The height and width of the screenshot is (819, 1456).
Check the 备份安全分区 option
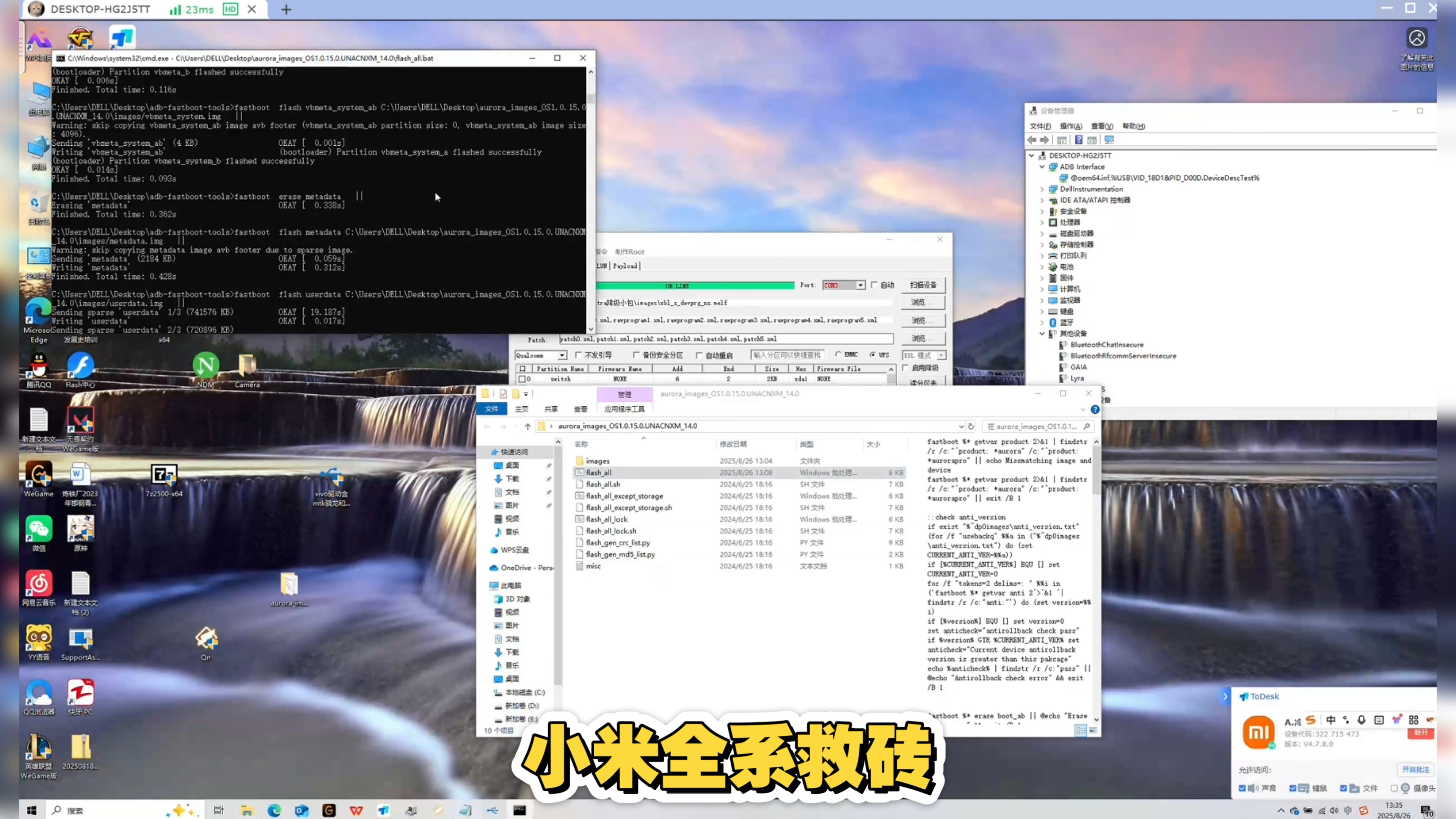[x=636, y=355]
